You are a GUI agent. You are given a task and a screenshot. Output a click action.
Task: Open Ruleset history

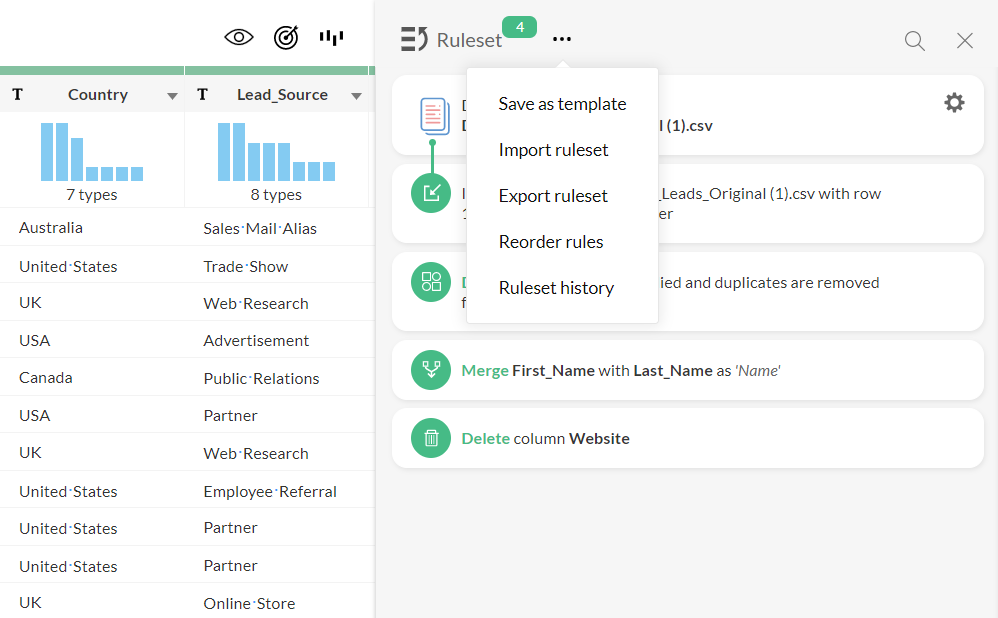(x=556, y=288)
